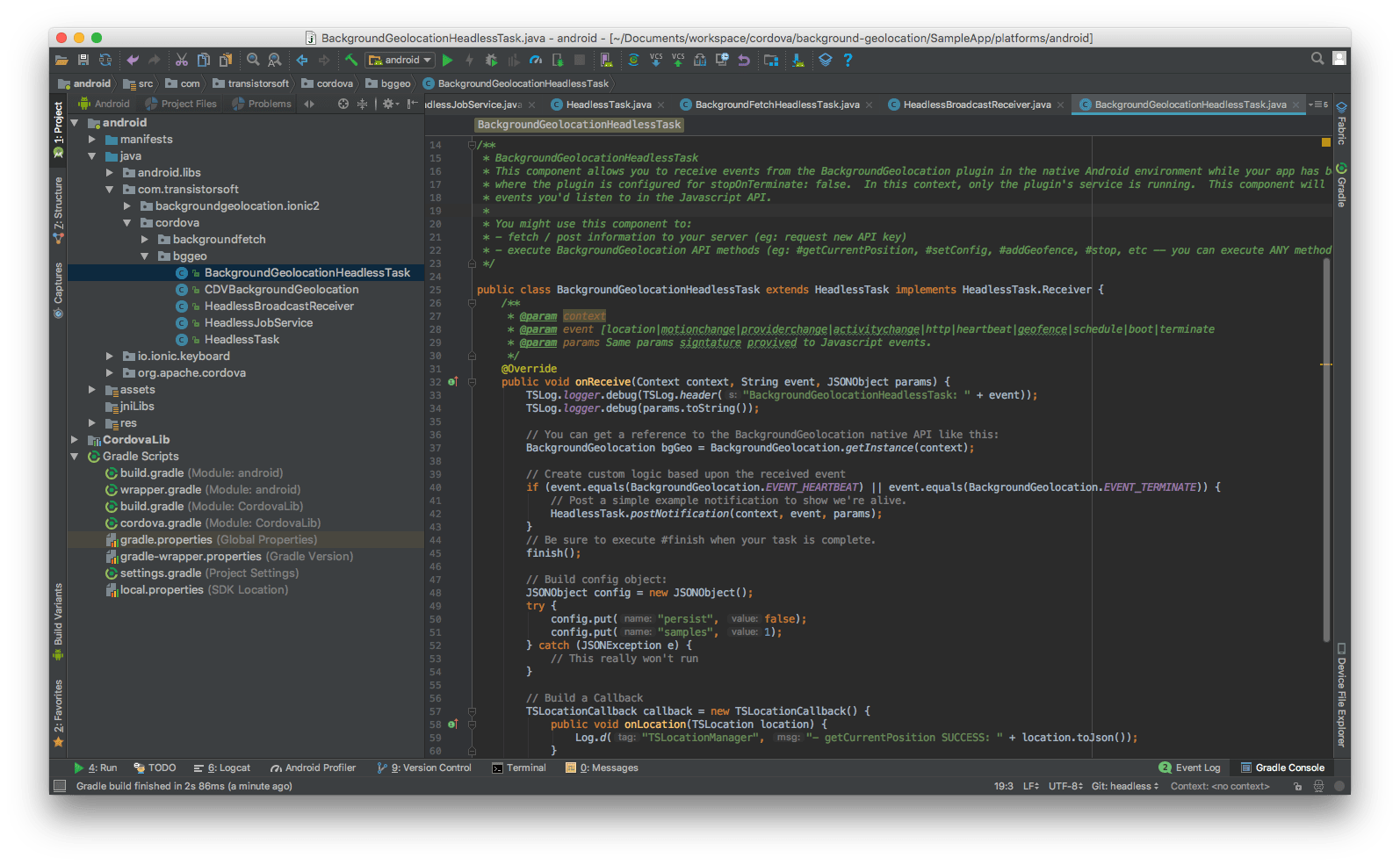Click the Revert changes toolbar icon
This screenshot has width=1400, height=865.
pos(744,60)
